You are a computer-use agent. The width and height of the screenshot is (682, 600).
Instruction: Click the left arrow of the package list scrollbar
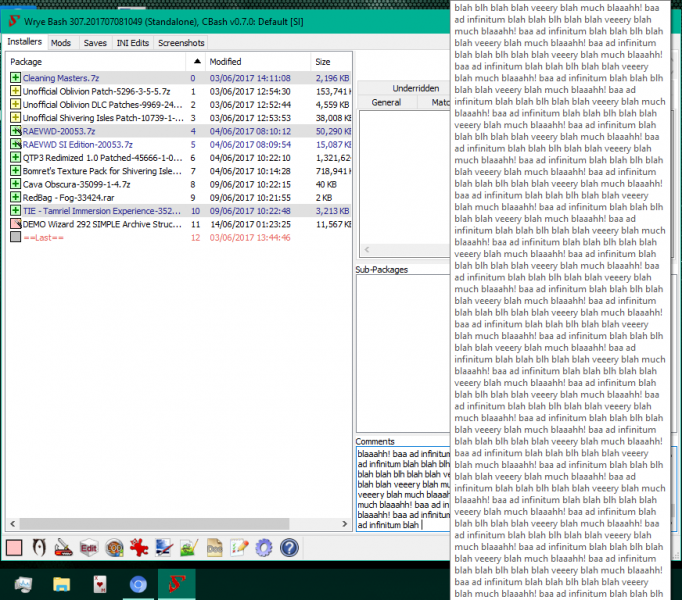point(13,523)
